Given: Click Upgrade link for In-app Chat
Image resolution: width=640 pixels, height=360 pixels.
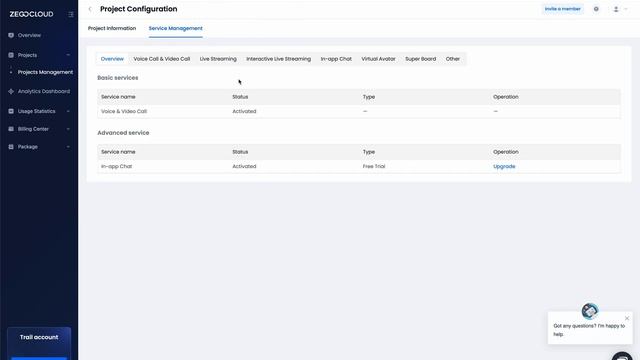Looking at the screenshot, I should pyautogui.click(x=504, y=167).
